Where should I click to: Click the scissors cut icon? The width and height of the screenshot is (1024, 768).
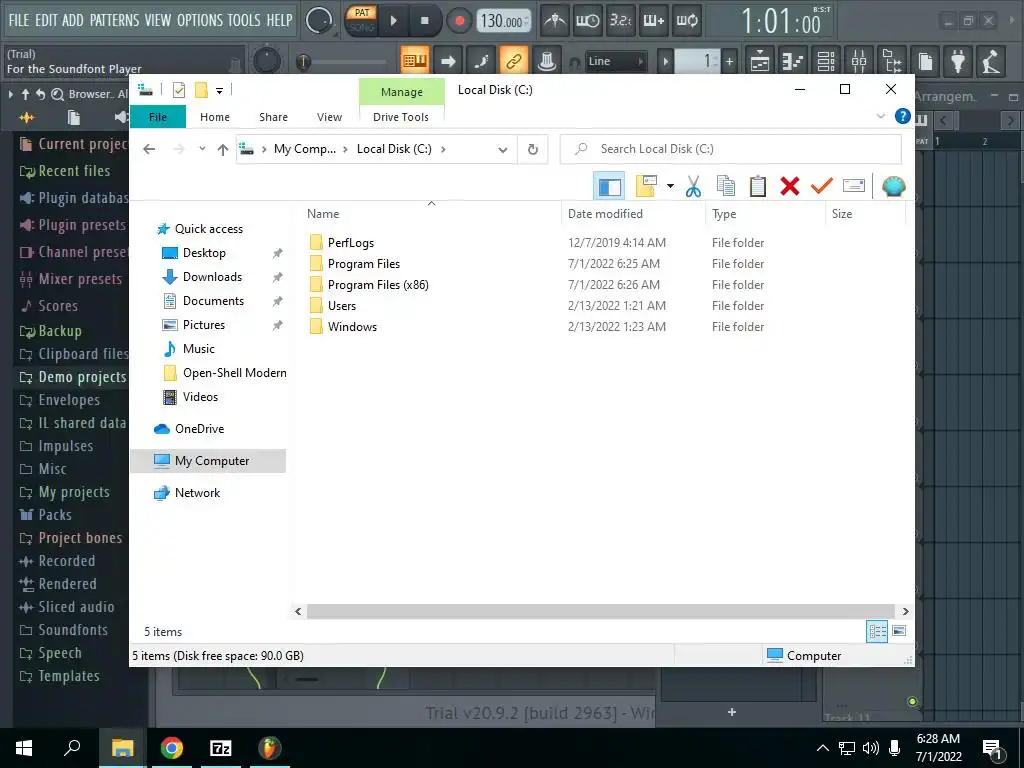point(694,186)
